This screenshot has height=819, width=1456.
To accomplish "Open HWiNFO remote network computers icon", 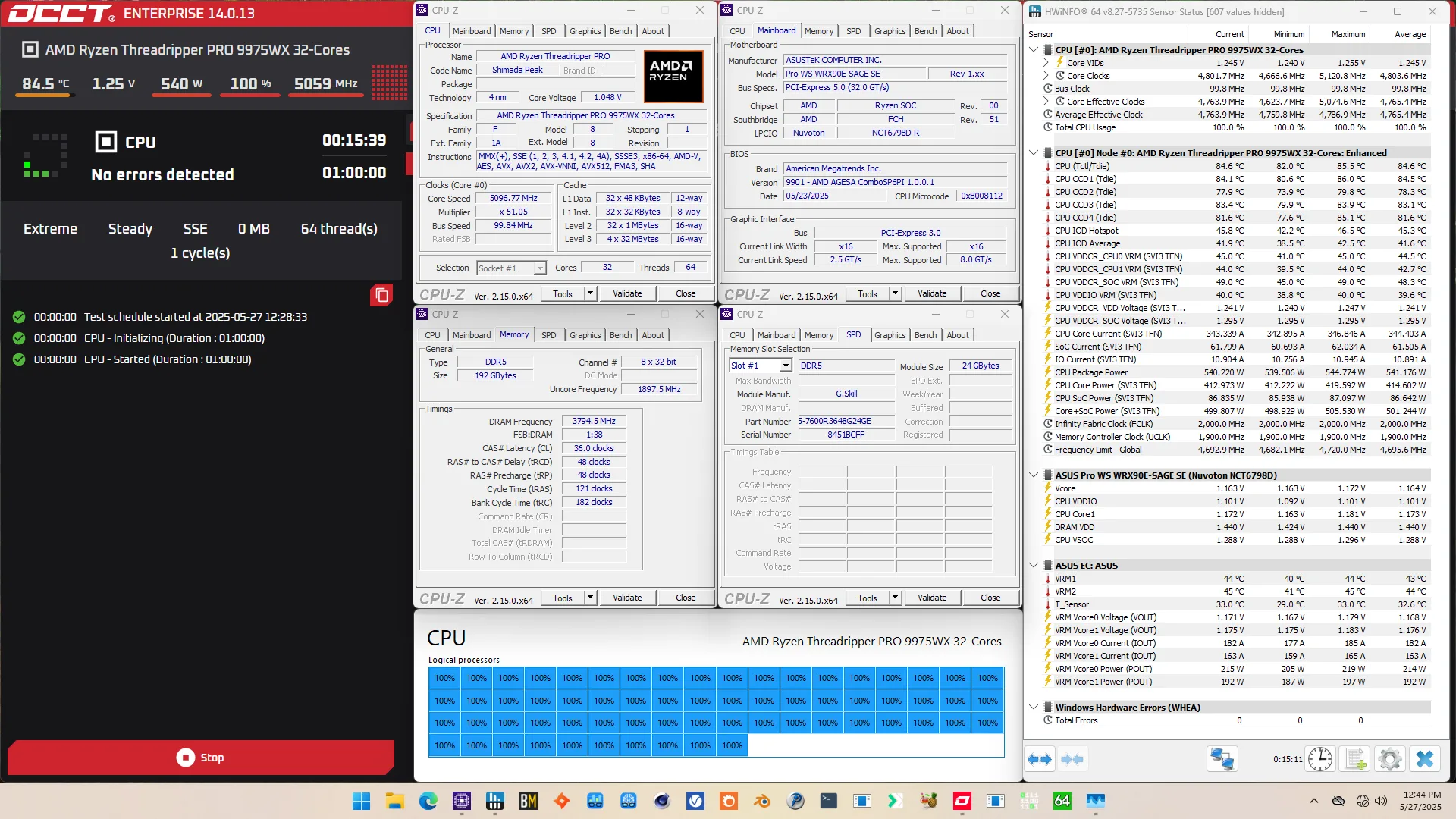I will pos(1222,759).
